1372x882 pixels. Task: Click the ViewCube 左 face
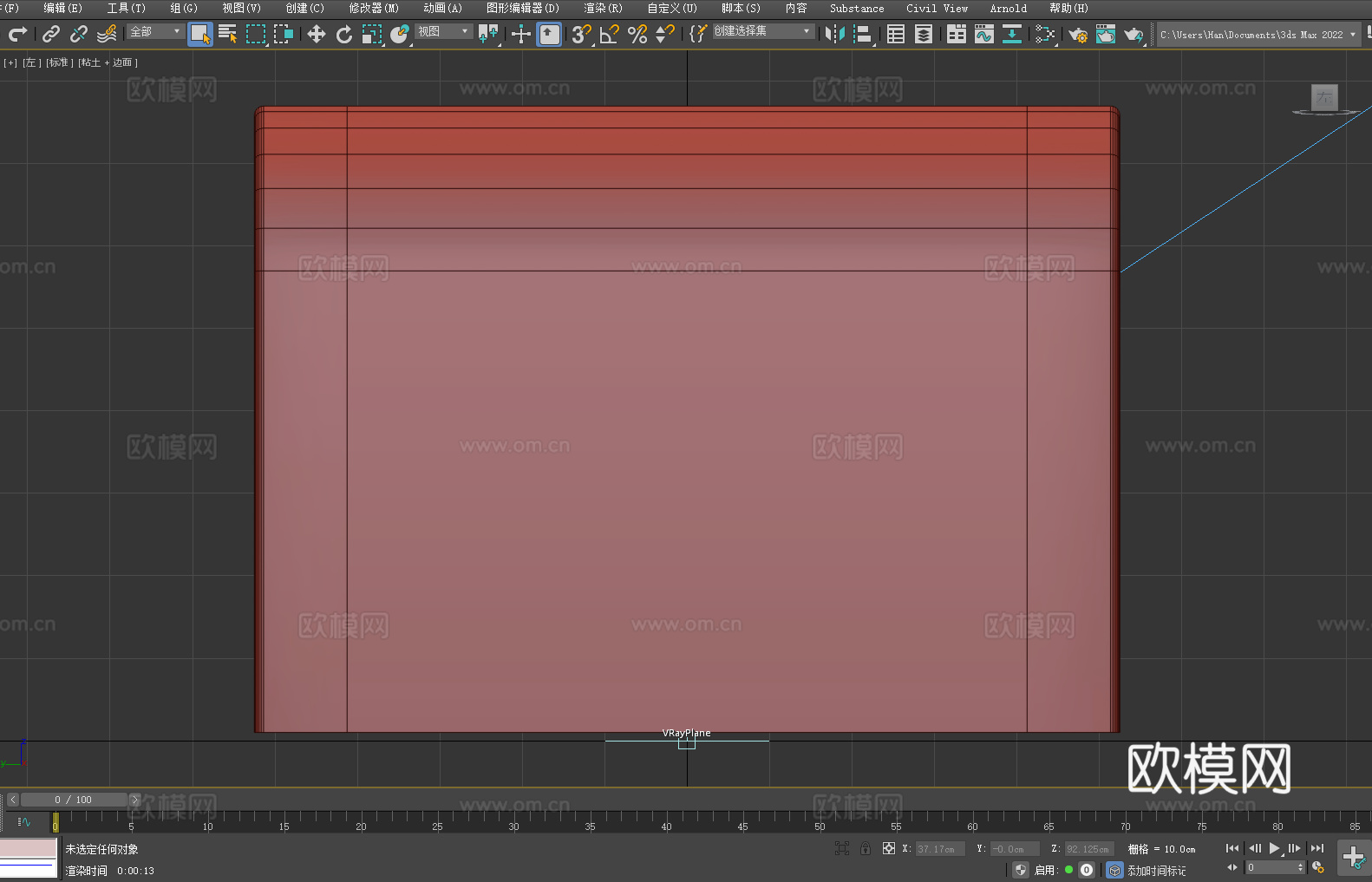(x=1324, y=97)
